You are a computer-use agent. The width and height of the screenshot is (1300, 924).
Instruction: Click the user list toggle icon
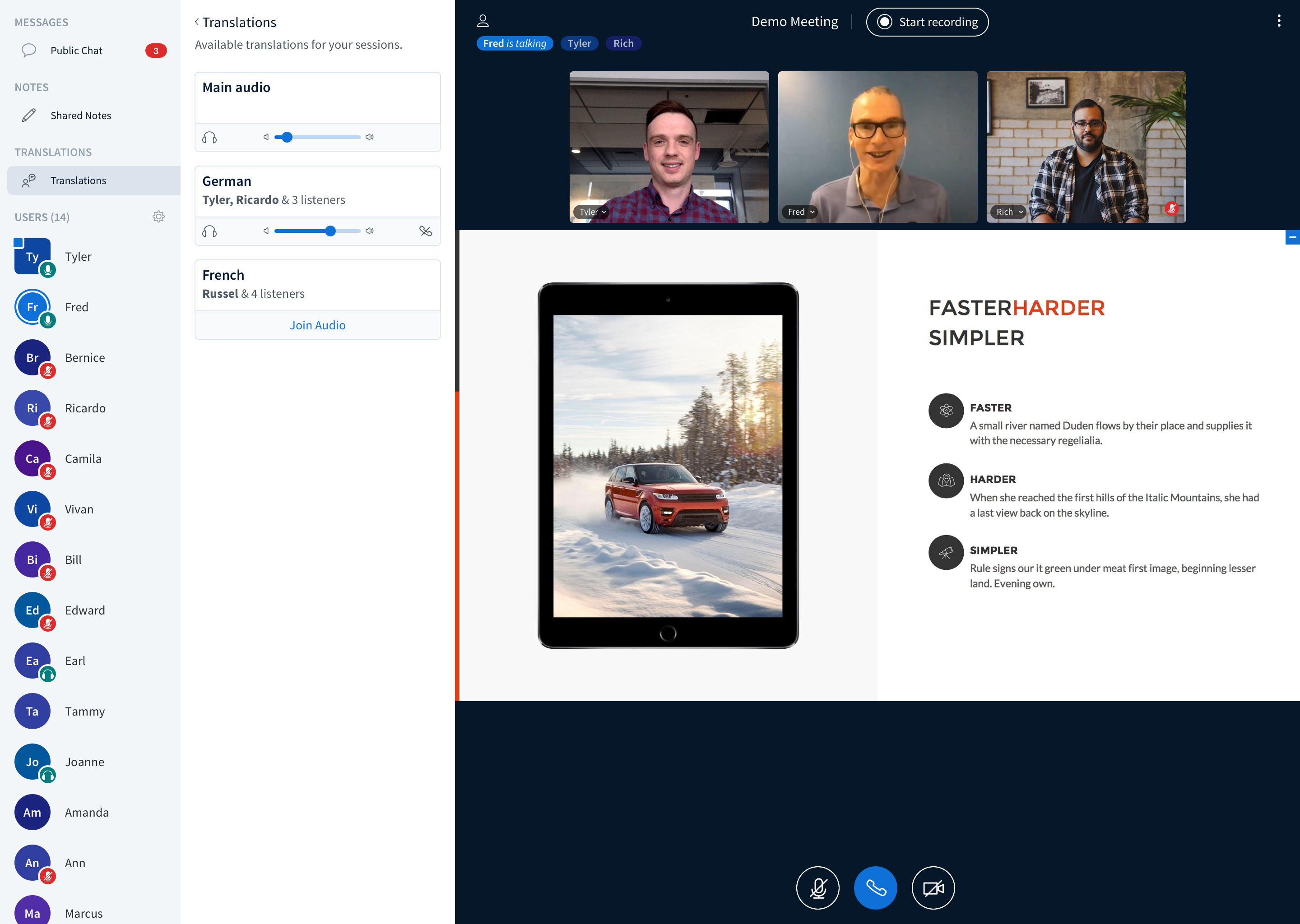pyautogui.click(x=483, y=21)
